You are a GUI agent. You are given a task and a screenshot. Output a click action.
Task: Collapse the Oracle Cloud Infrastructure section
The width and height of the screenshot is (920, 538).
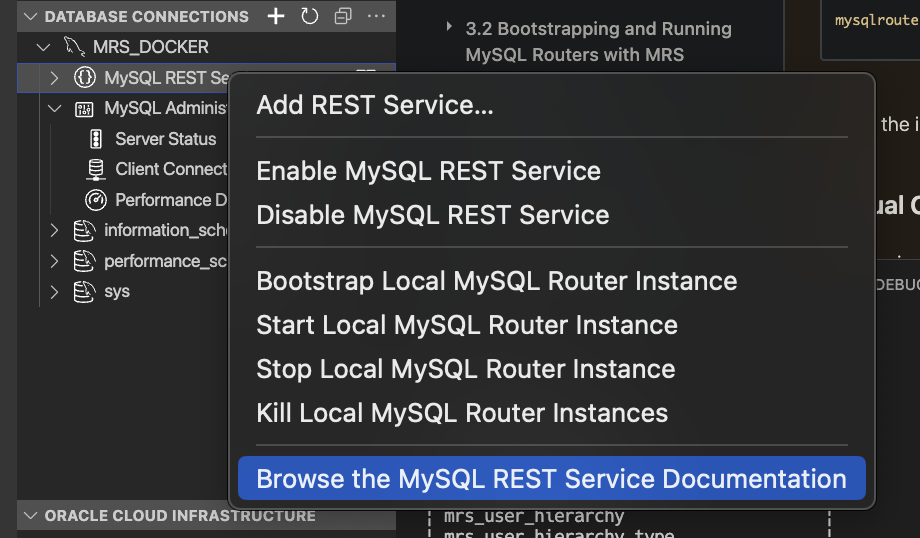coord(30,516)
